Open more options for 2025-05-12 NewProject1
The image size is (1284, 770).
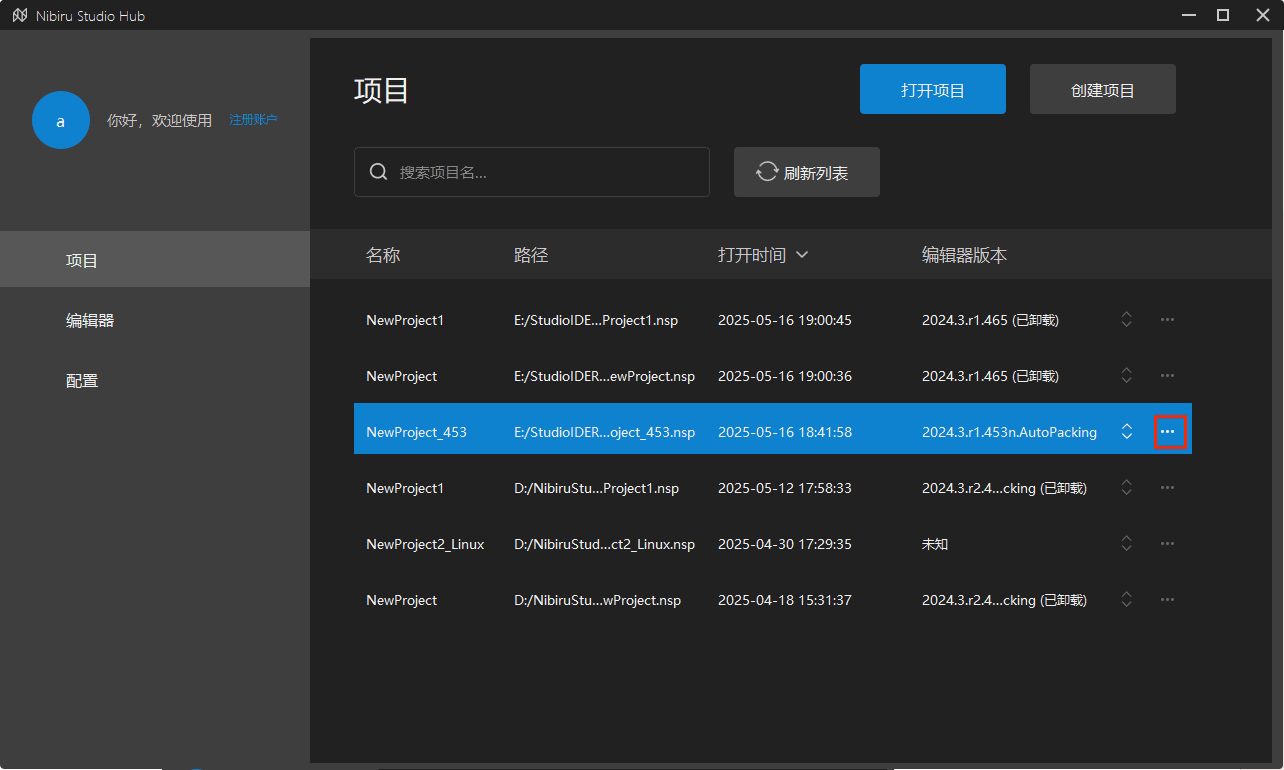coord(1167,488)
